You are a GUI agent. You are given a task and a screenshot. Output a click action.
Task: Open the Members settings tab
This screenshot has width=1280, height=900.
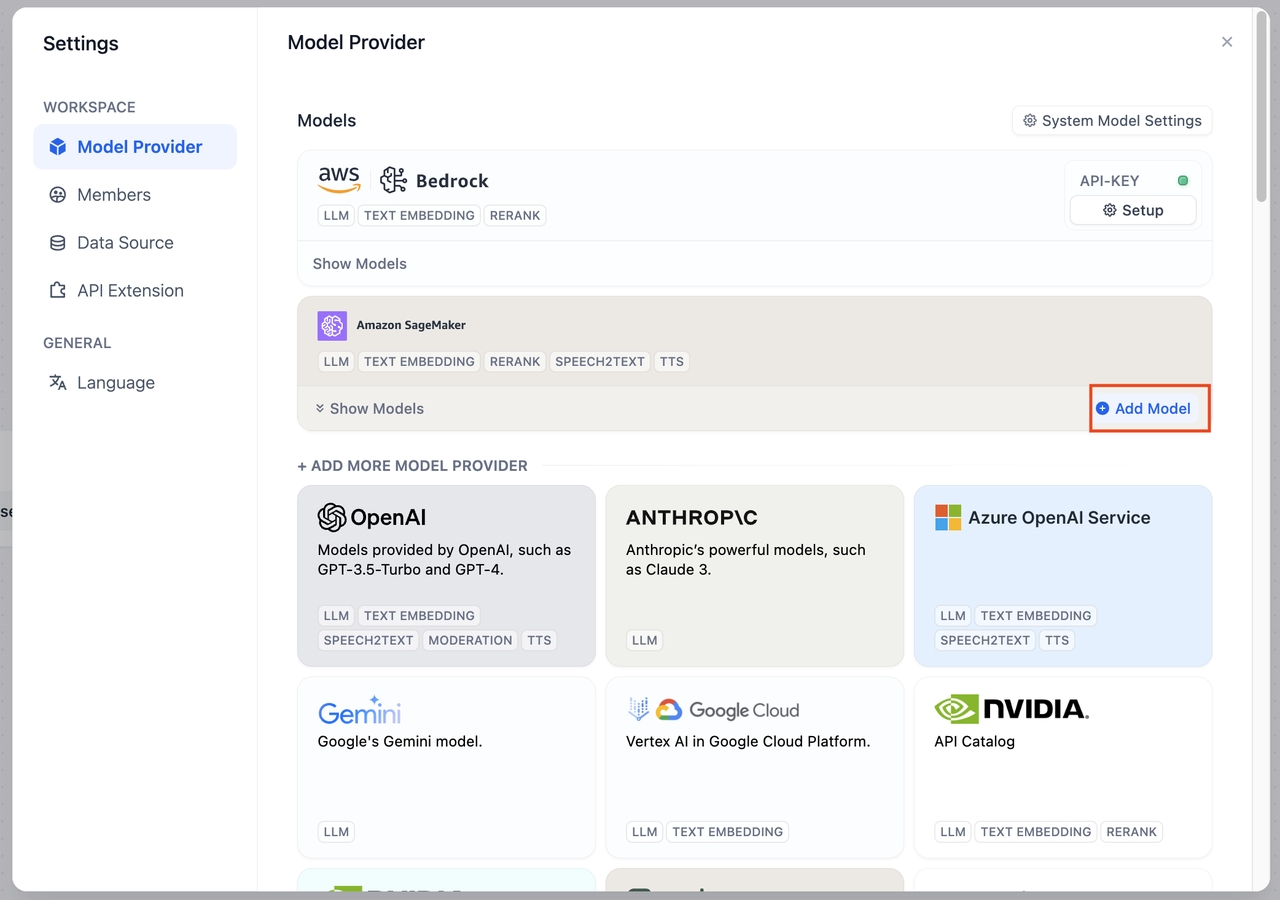click(114, 195)
